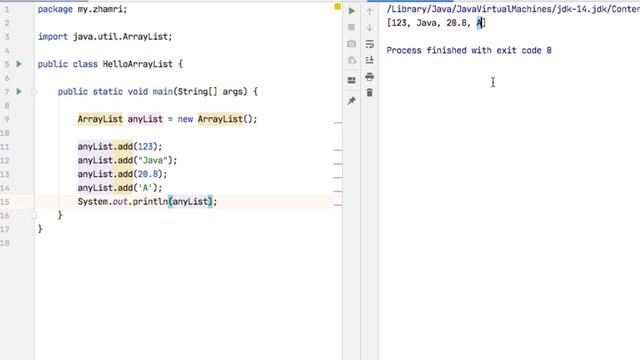Click the Exit icon below the camera
Screen dimensions: 640x360
tap(351, 60)
